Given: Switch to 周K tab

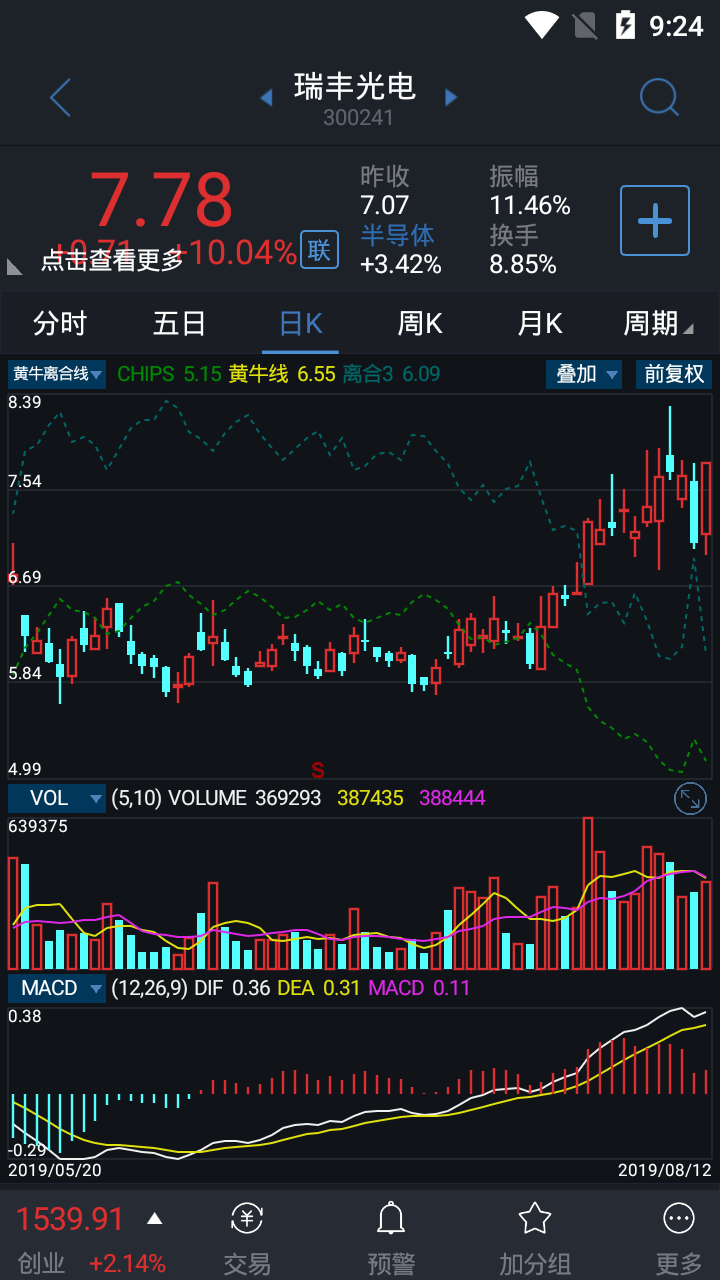Looking at the screenshot, I should (x=420, y=323).
